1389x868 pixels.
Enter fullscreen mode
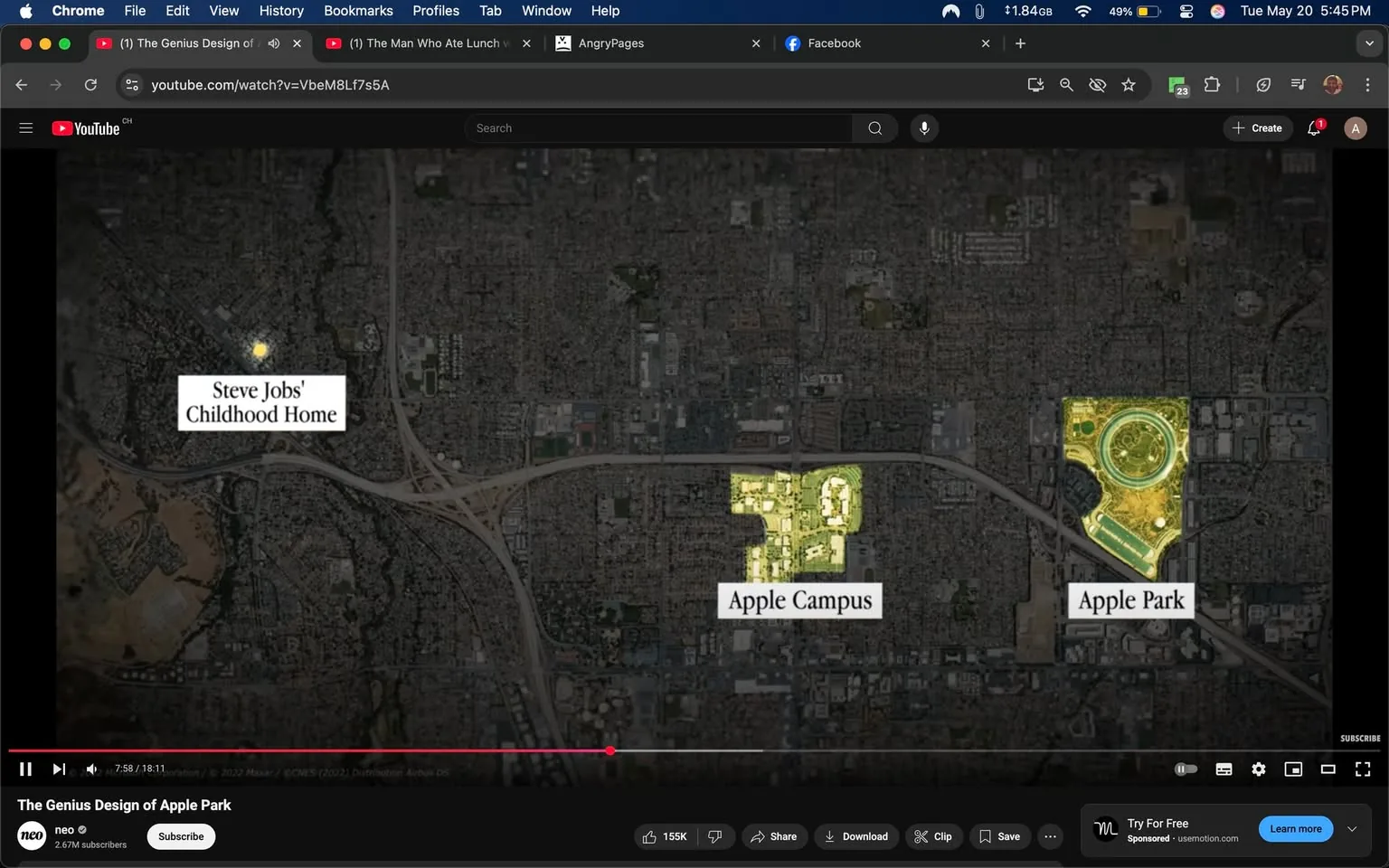click(1362, 769)
